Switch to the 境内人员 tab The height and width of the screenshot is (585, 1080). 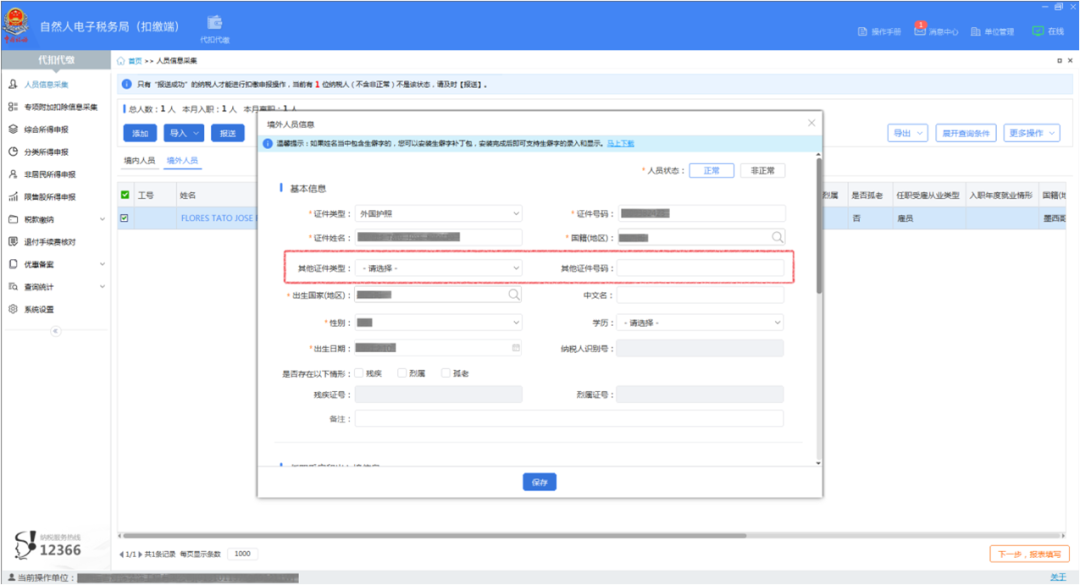pyautogui.click(x=139, y=161)
